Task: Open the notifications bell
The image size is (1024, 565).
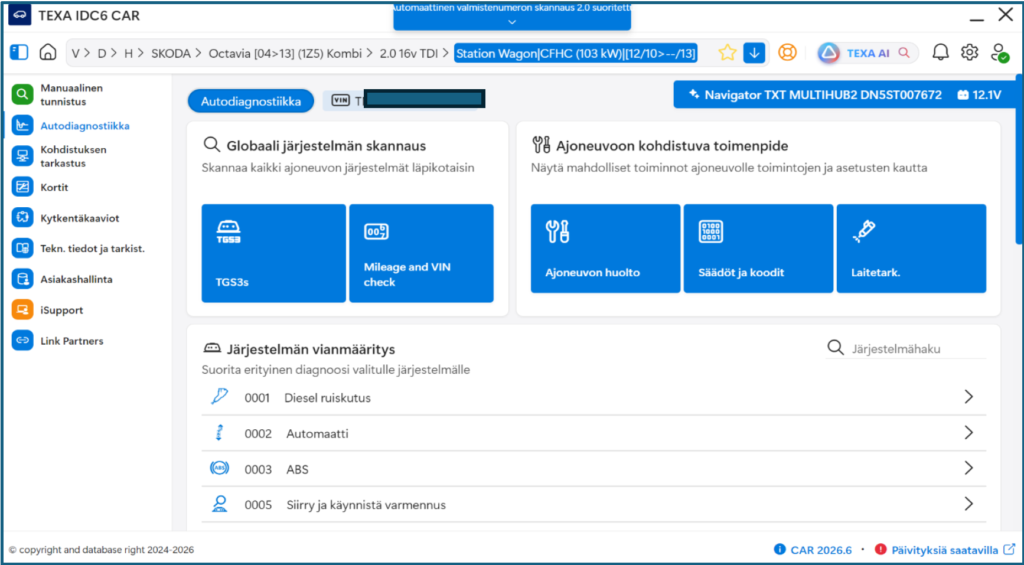Action: [940, 53]
